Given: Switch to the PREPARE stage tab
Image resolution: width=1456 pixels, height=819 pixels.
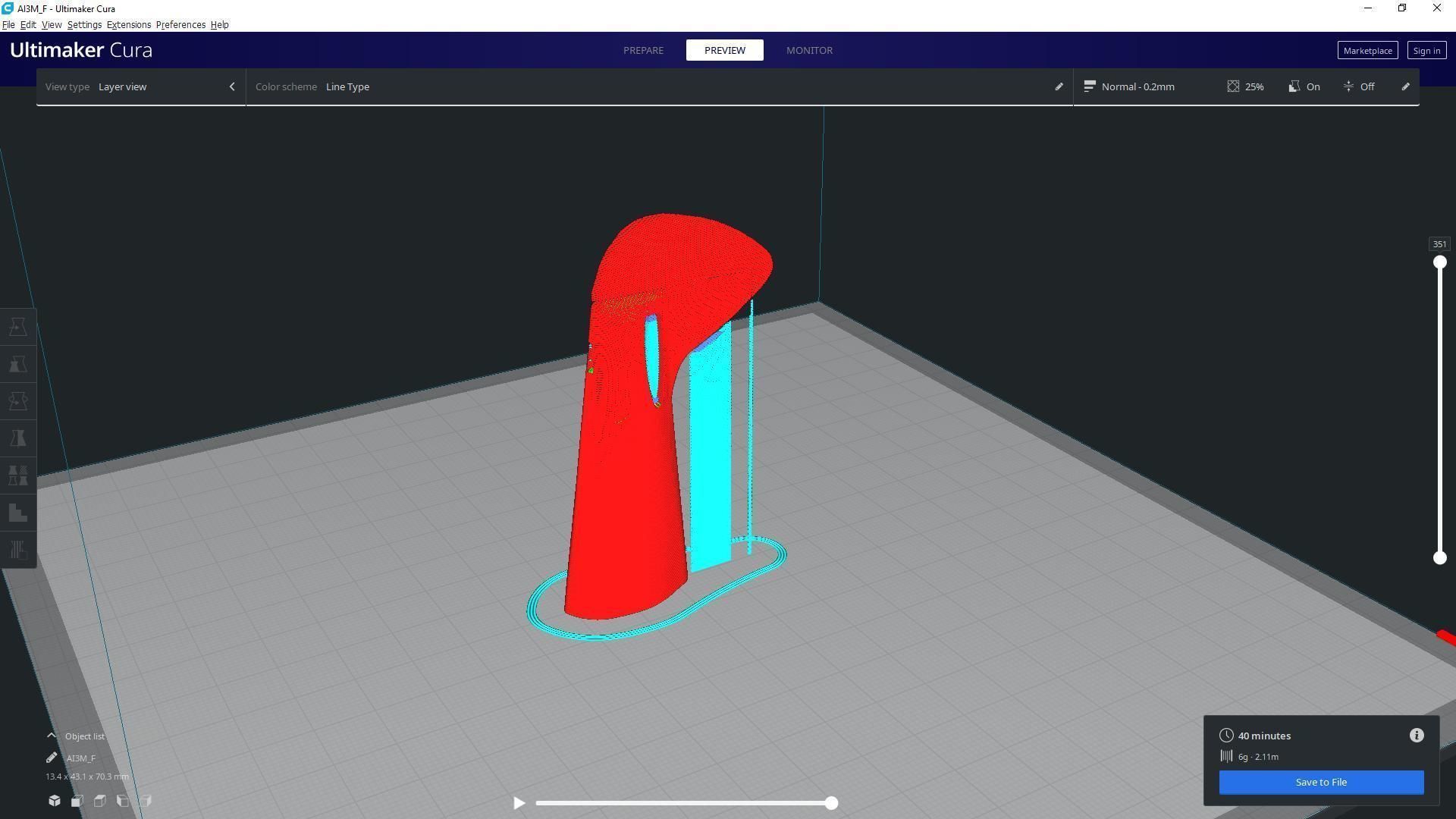Looking at the screenshot, I should [x=643, y=50].
